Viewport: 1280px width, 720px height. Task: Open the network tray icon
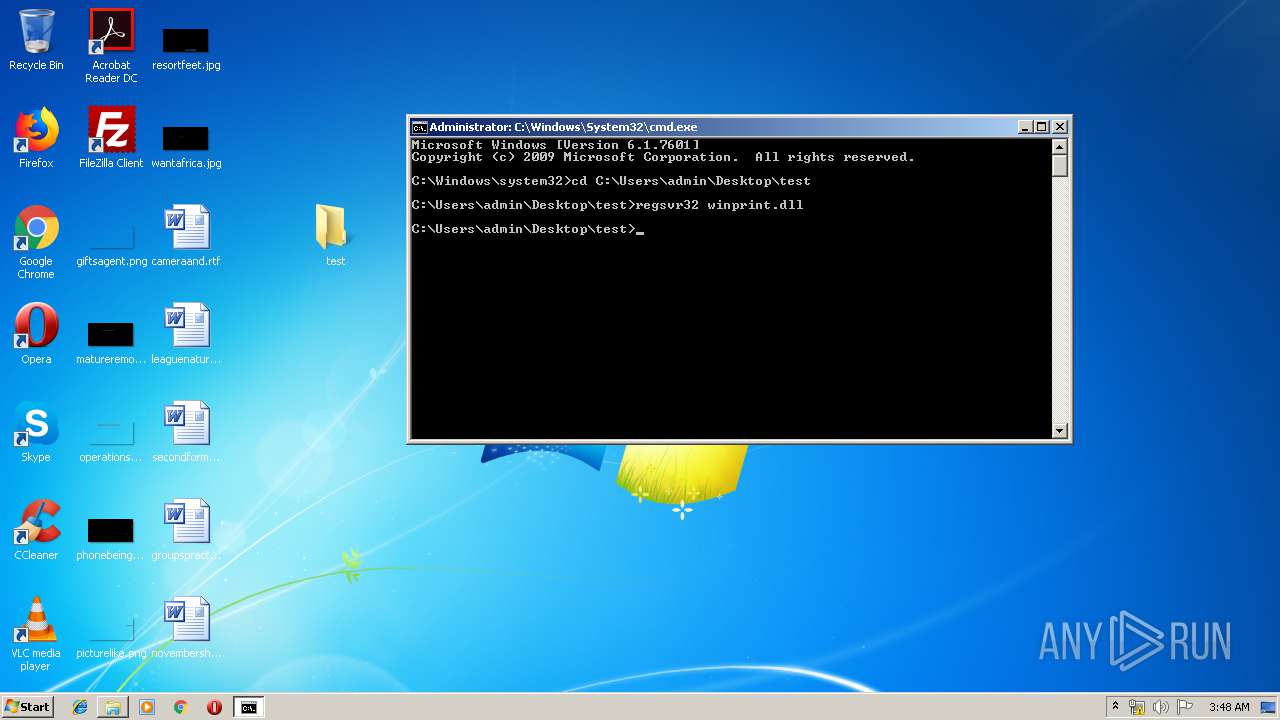(x=1137, y=707)
